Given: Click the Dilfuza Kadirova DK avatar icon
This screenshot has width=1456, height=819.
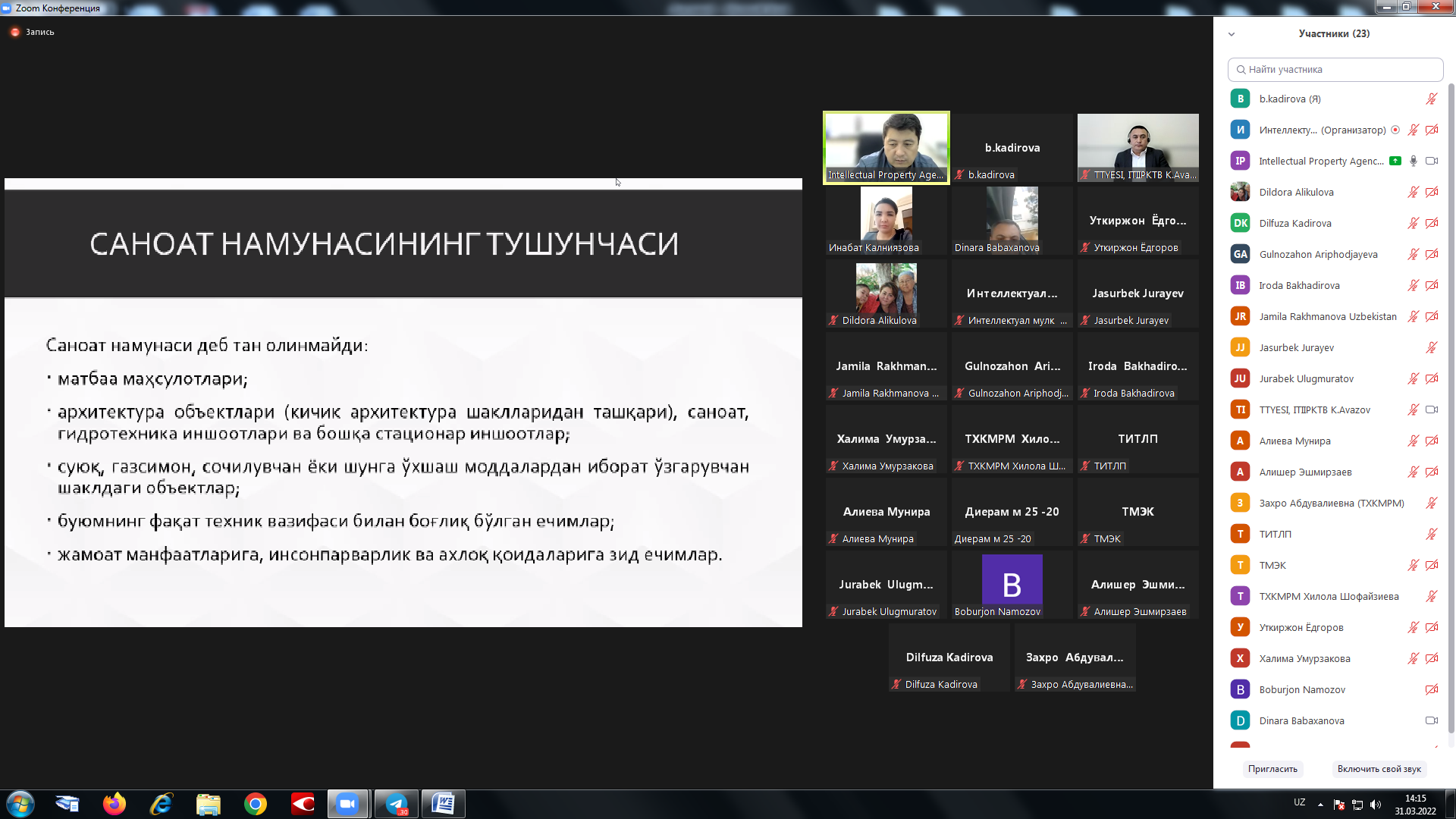Looking at the screenshot, I should [x=1240, y=223].
